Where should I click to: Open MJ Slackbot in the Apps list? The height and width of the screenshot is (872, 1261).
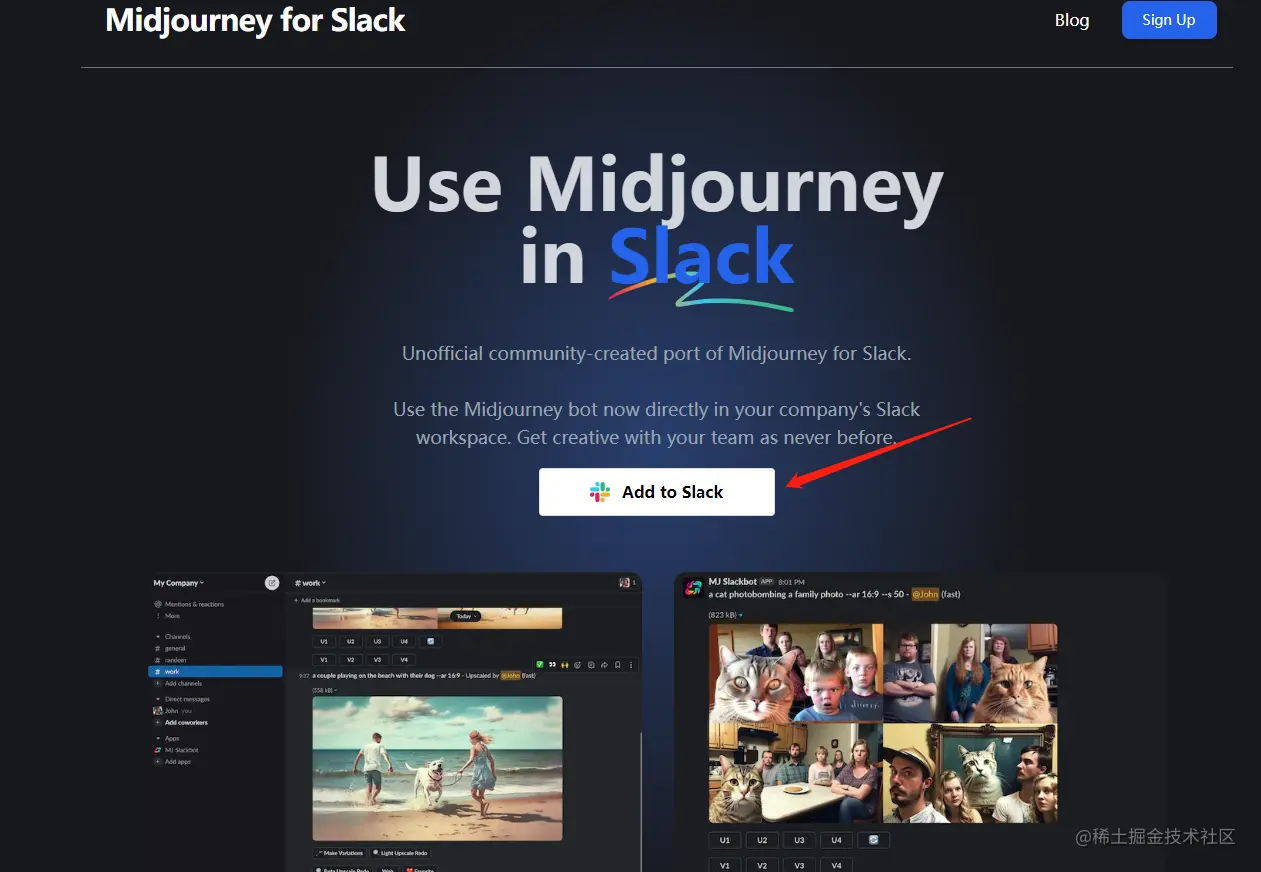178,750
